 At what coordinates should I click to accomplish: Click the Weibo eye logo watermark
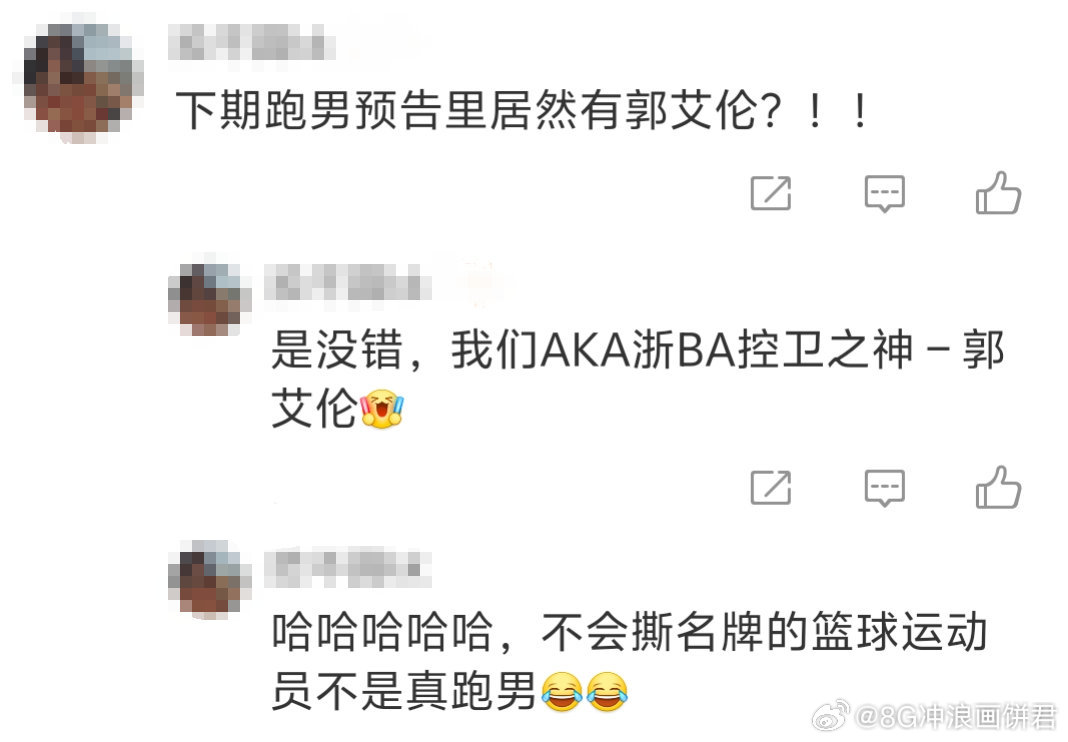click(x=830, y=715)
